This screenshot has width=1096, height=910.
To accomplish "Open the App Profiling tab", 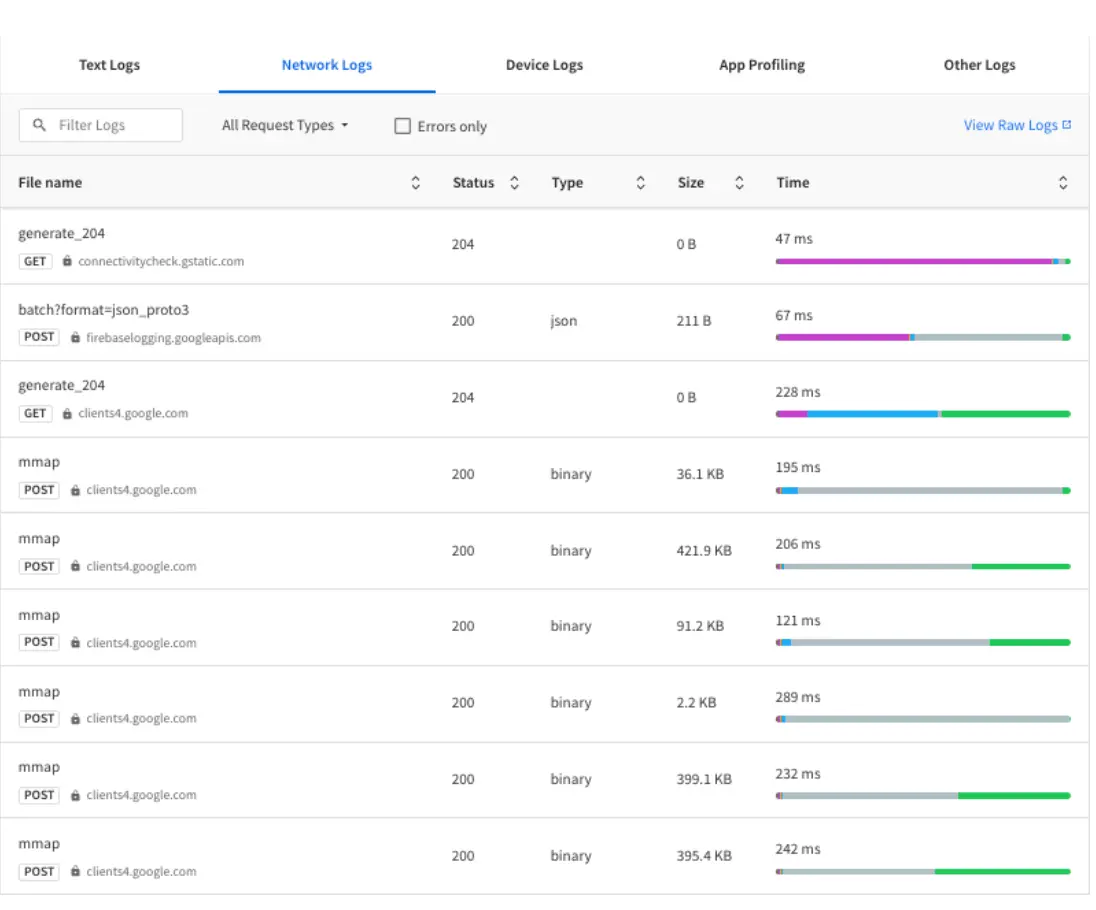I will (762, 64).
